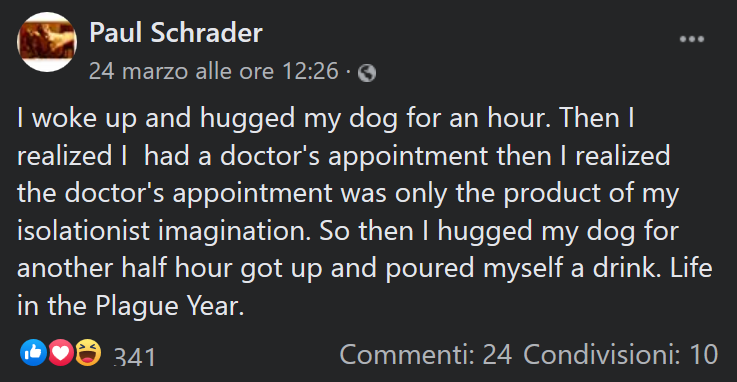Image resolution: width=737 pixels, height=382 pixels.
Task: Click the globe Public audience icon
Action: [x=367, y=73]
